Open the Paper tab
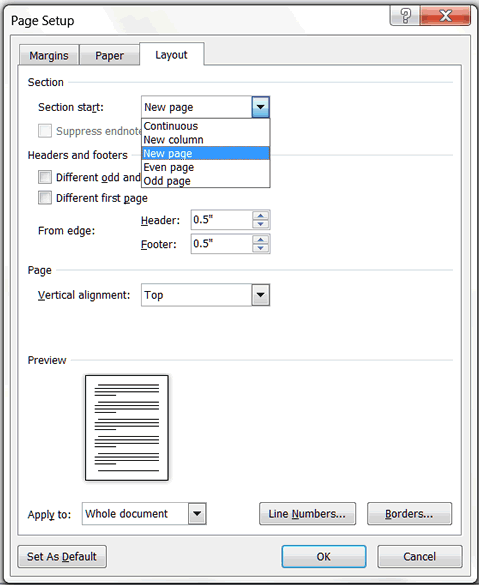 click(x=109, y=56)
